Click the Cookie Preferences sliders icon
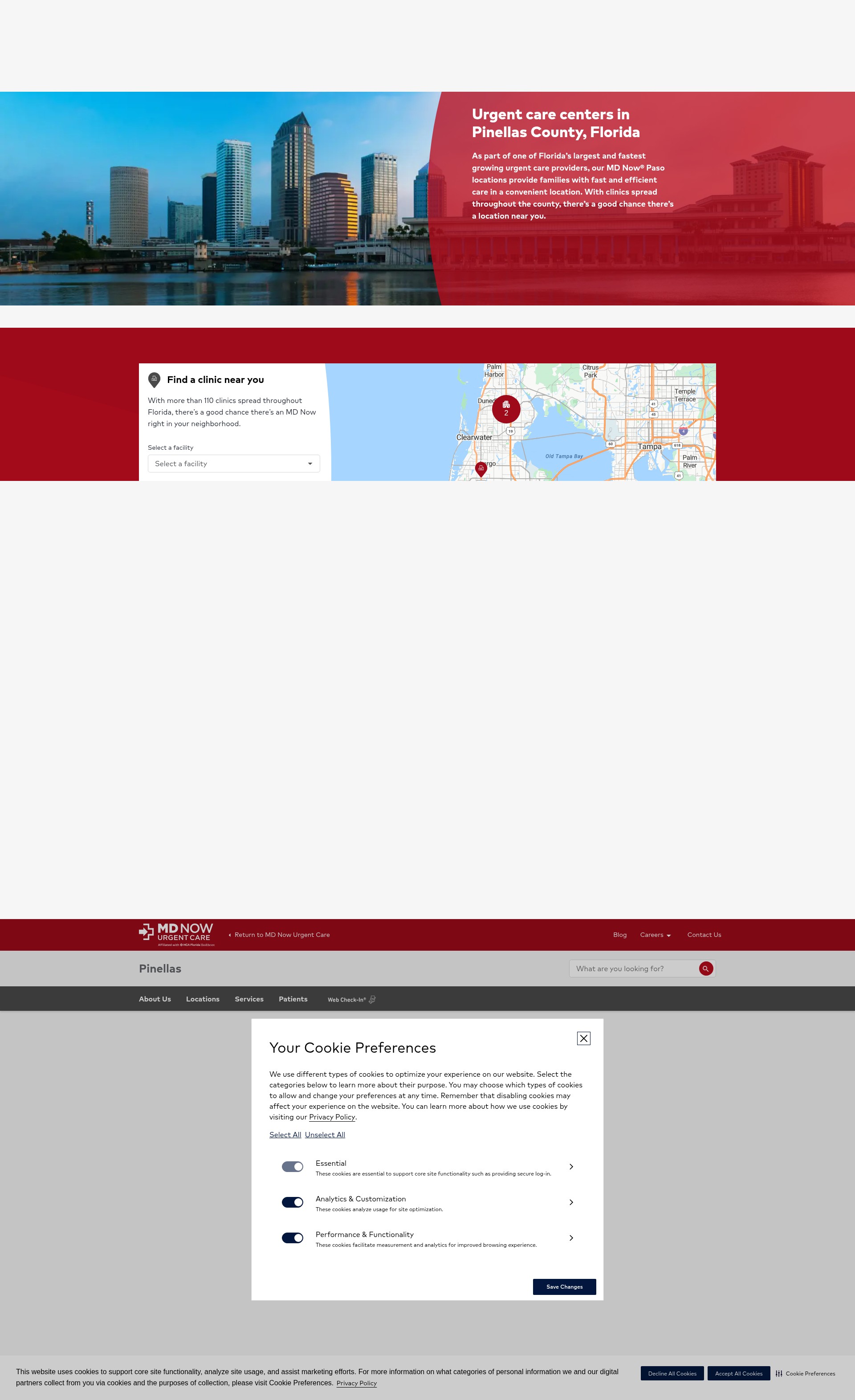Viewport: 855px width, 1400px height. click(779, 1373)
